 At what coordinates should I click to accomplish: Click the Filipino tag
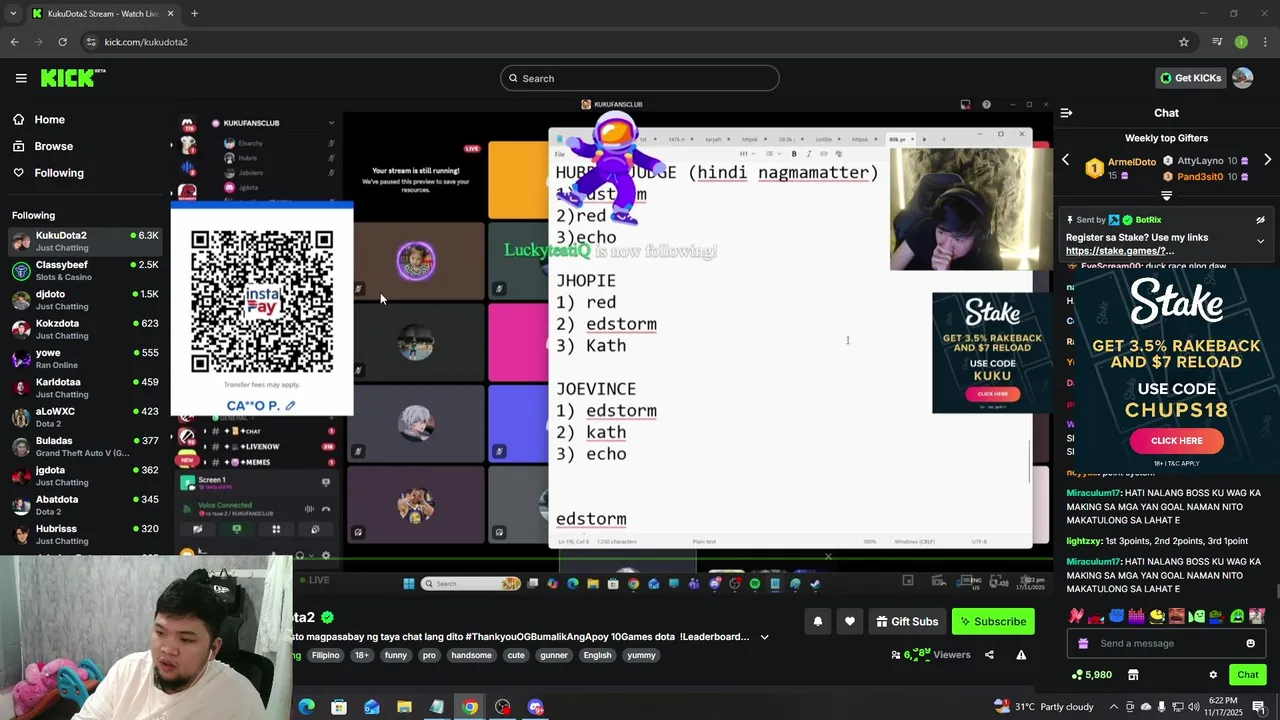pyautogui.click(x=325, y=655)
